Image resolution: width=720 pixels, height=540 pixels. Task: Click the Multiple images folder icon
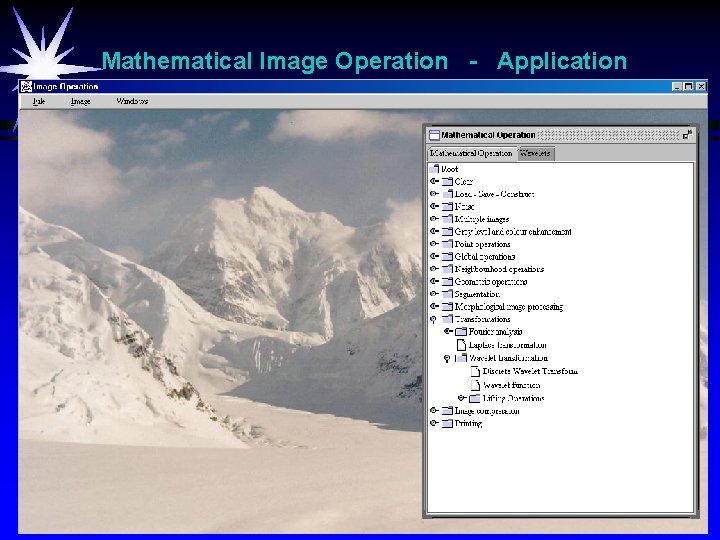448,219
